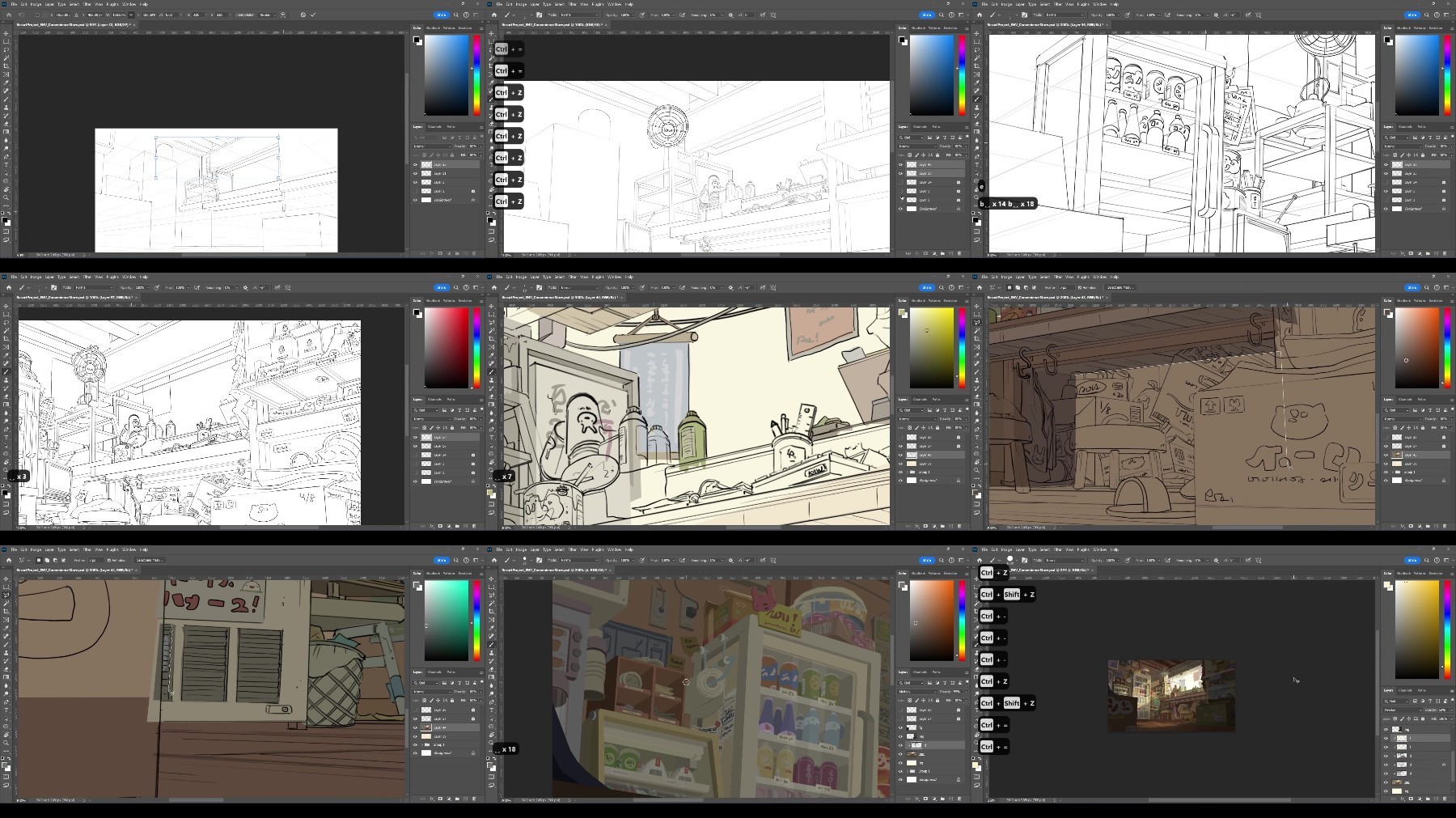Hide the Background layer in the top-left window
Screen dimensions: 1456x818
[x=416, y=200]
